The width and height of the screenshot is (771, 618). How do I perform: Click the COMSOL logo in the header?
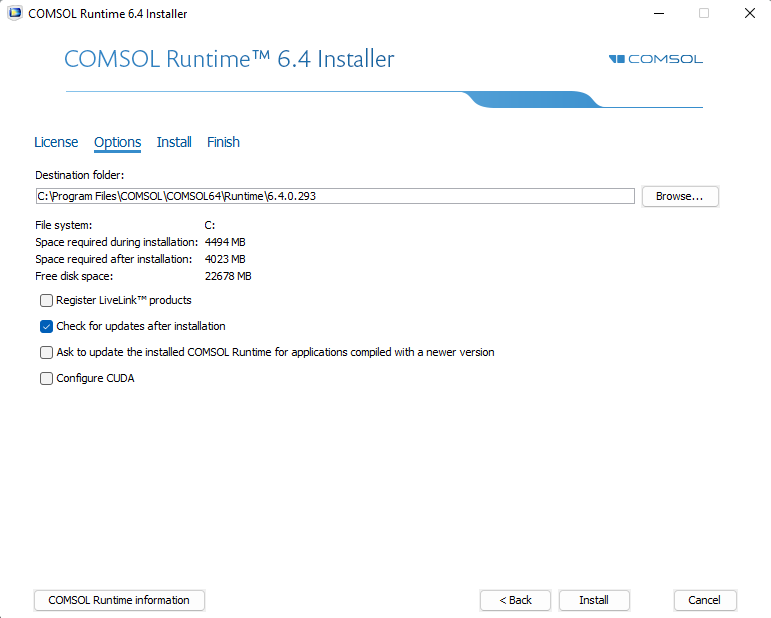click(x=655, y=59)
